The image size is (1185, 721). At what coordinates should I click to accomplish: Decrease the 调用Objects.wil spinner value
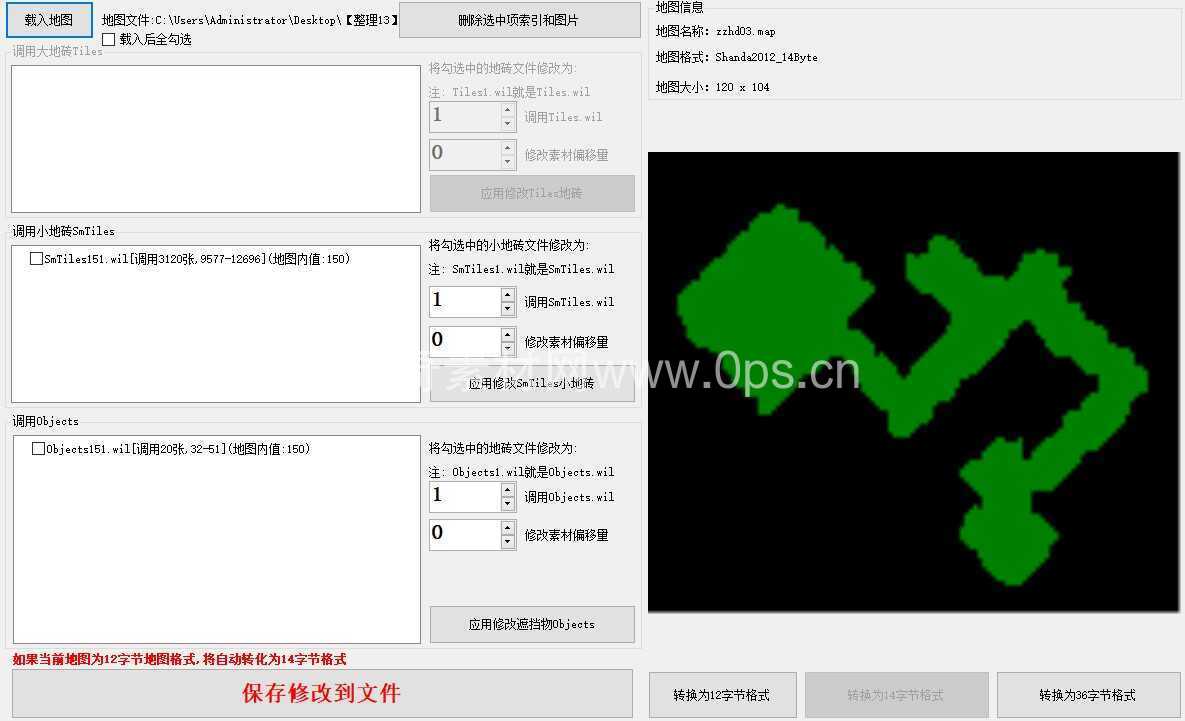[x=508, y=504]
